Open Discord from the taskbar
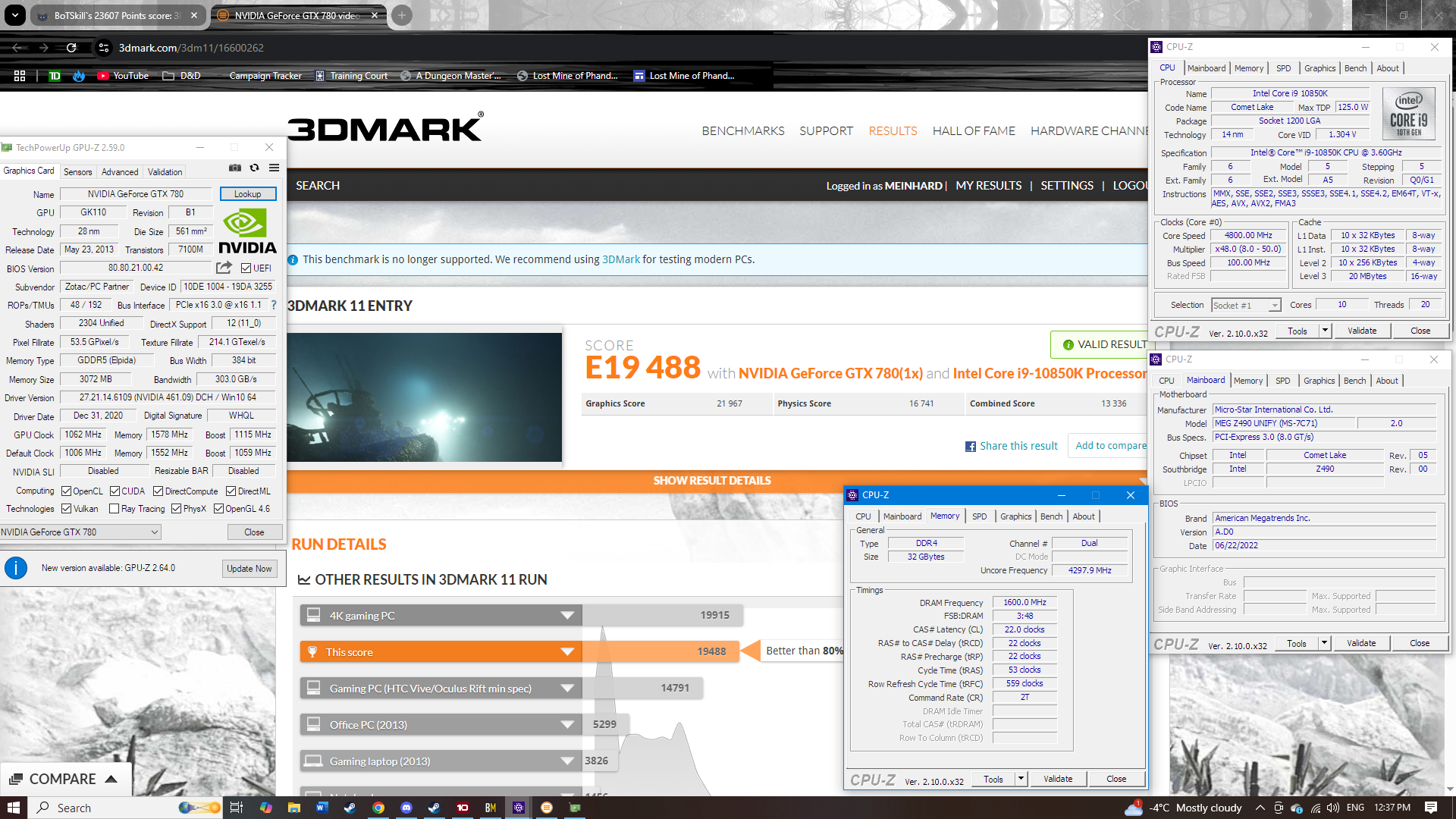The image size is (1456, 819). [406, 808]
